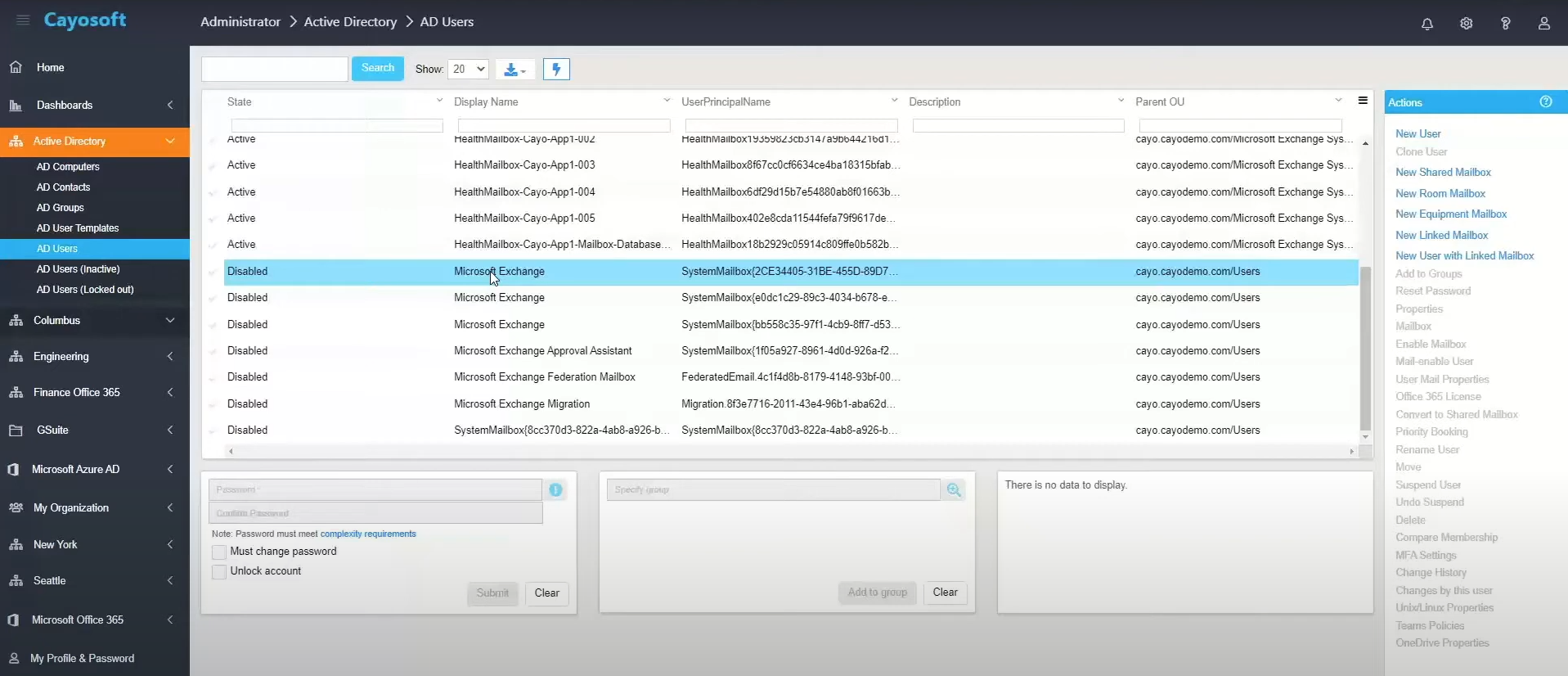Viewport: 1568px width, 676px height.
Task: Toggle the hamburger menu beside Cayosoft logo
Action: pos(23,20)
